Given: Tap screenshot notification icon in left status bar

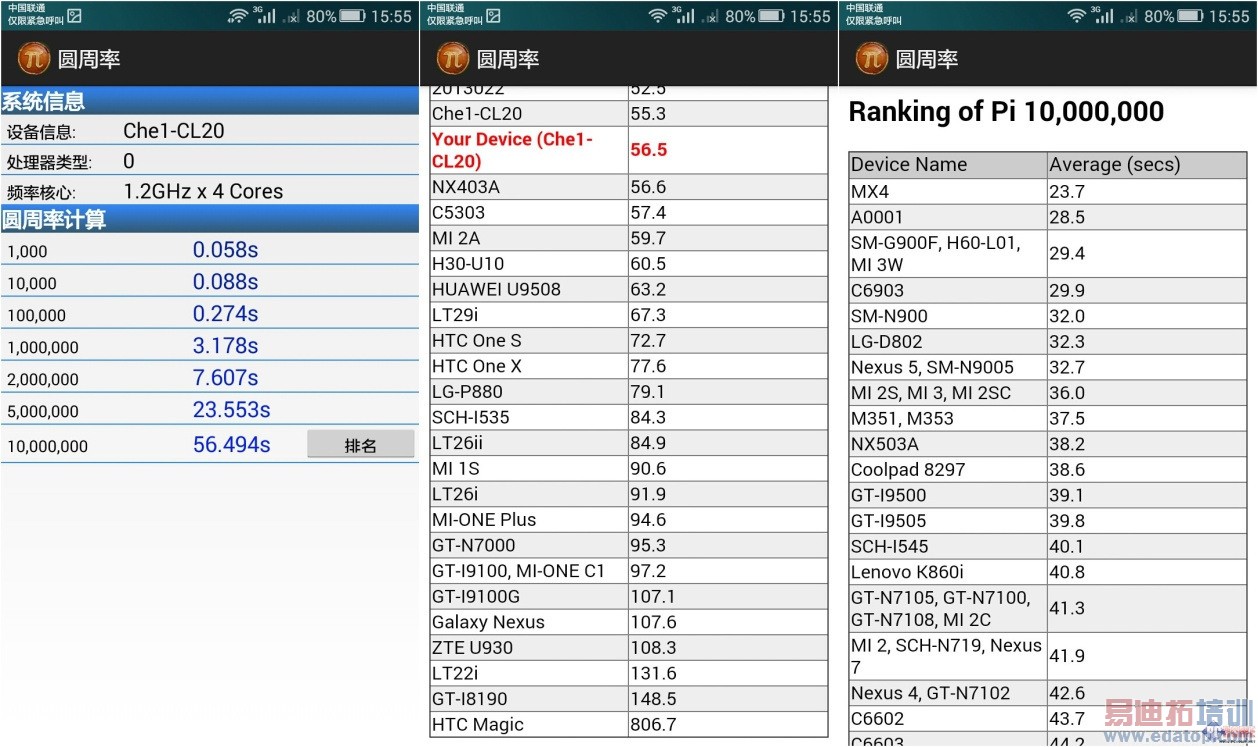Looking at the screenshot, I should [74, 16].
